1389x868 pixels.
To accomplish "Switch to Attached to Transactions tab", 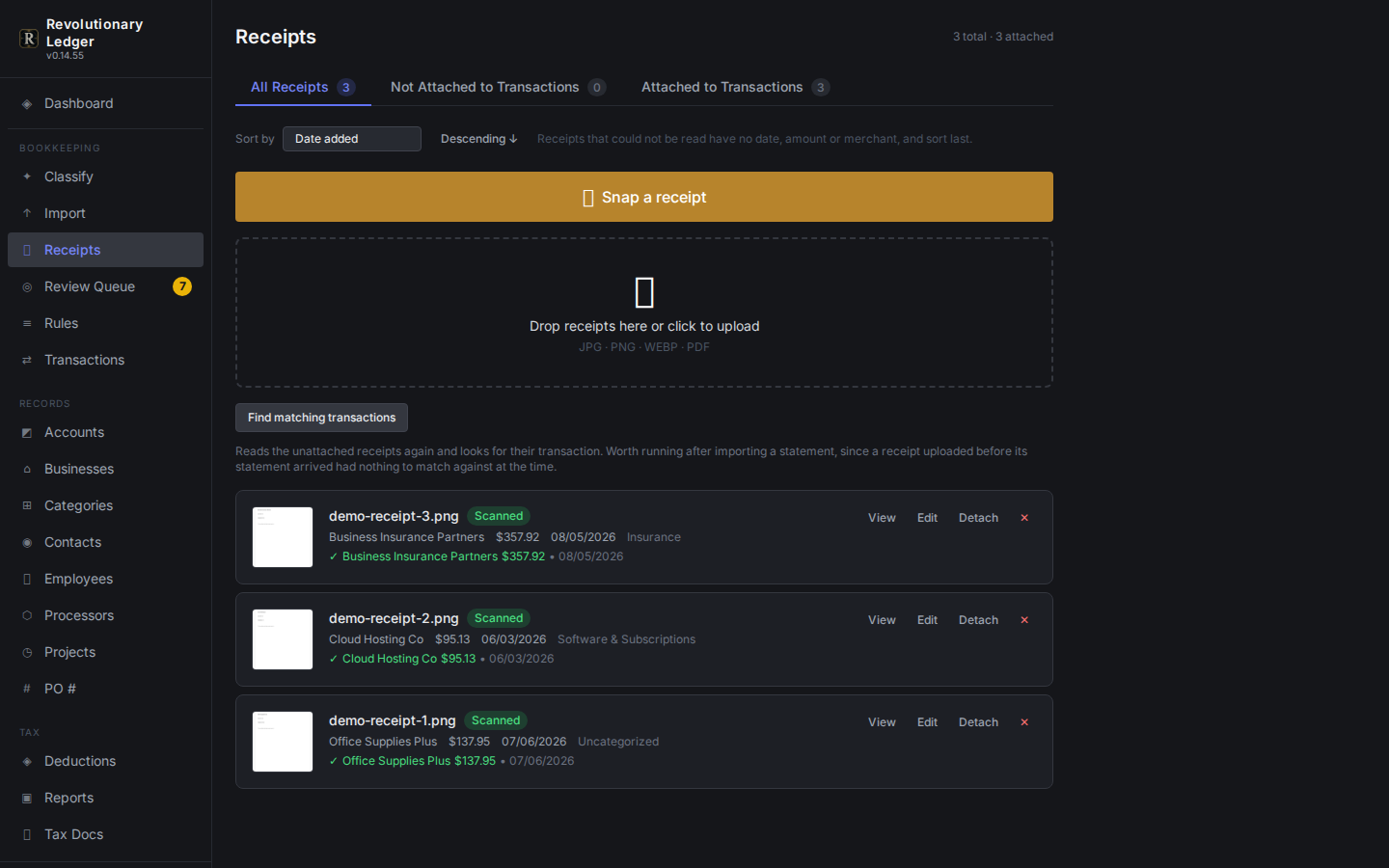I will click(x=735, y=87).
